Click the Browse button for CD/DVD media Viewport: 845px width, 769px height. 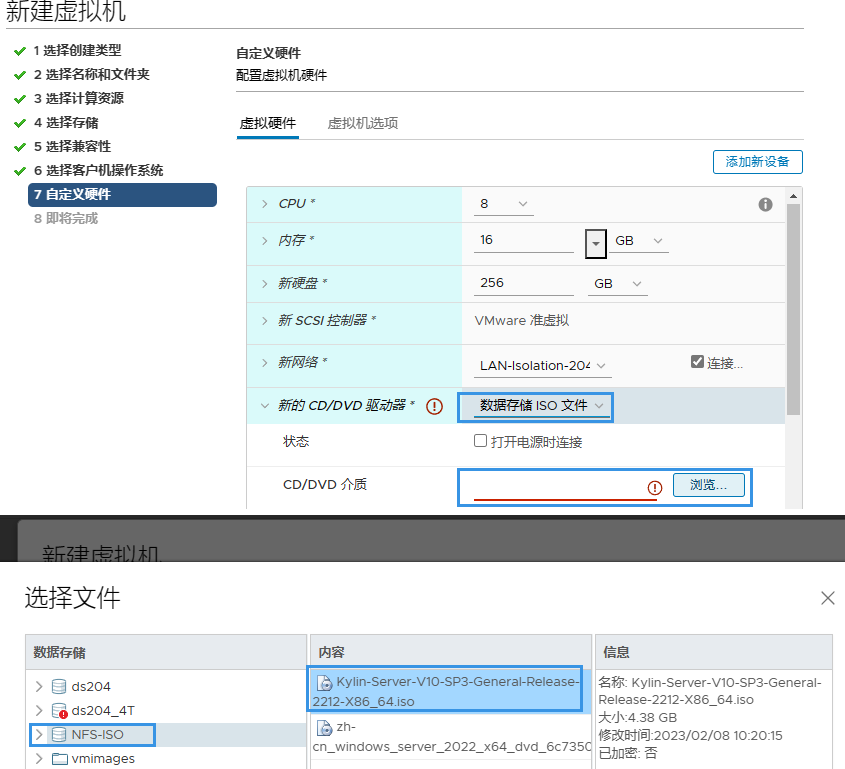(x=709, y=485)
